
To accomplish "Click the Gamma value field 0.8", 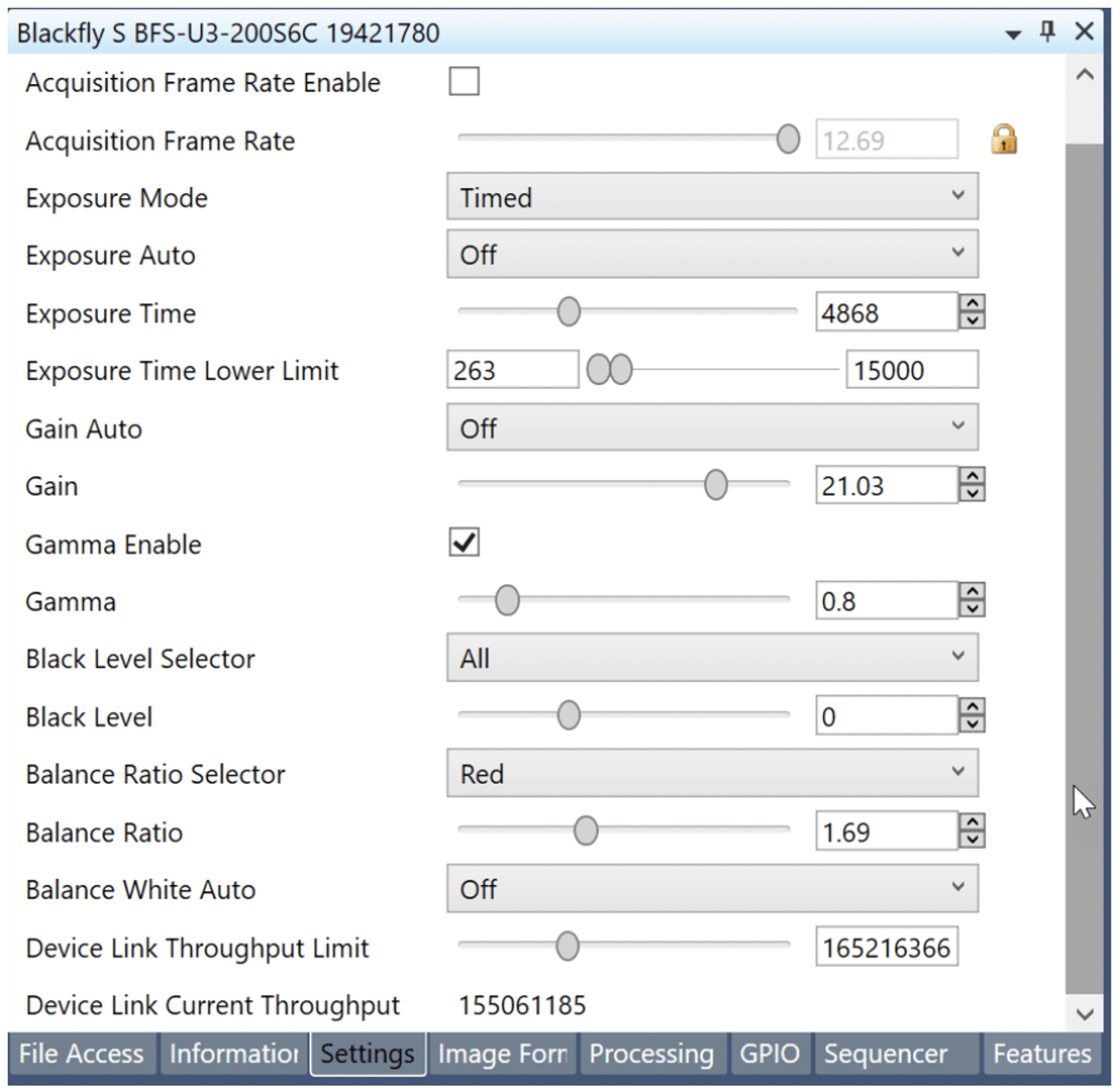I will point(887,601).
